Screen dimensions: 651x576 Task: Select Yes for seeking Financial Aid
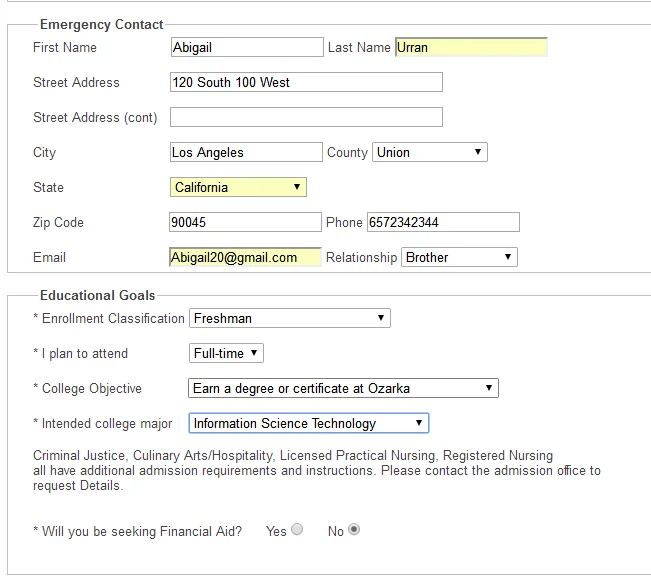tap(297, 530)
